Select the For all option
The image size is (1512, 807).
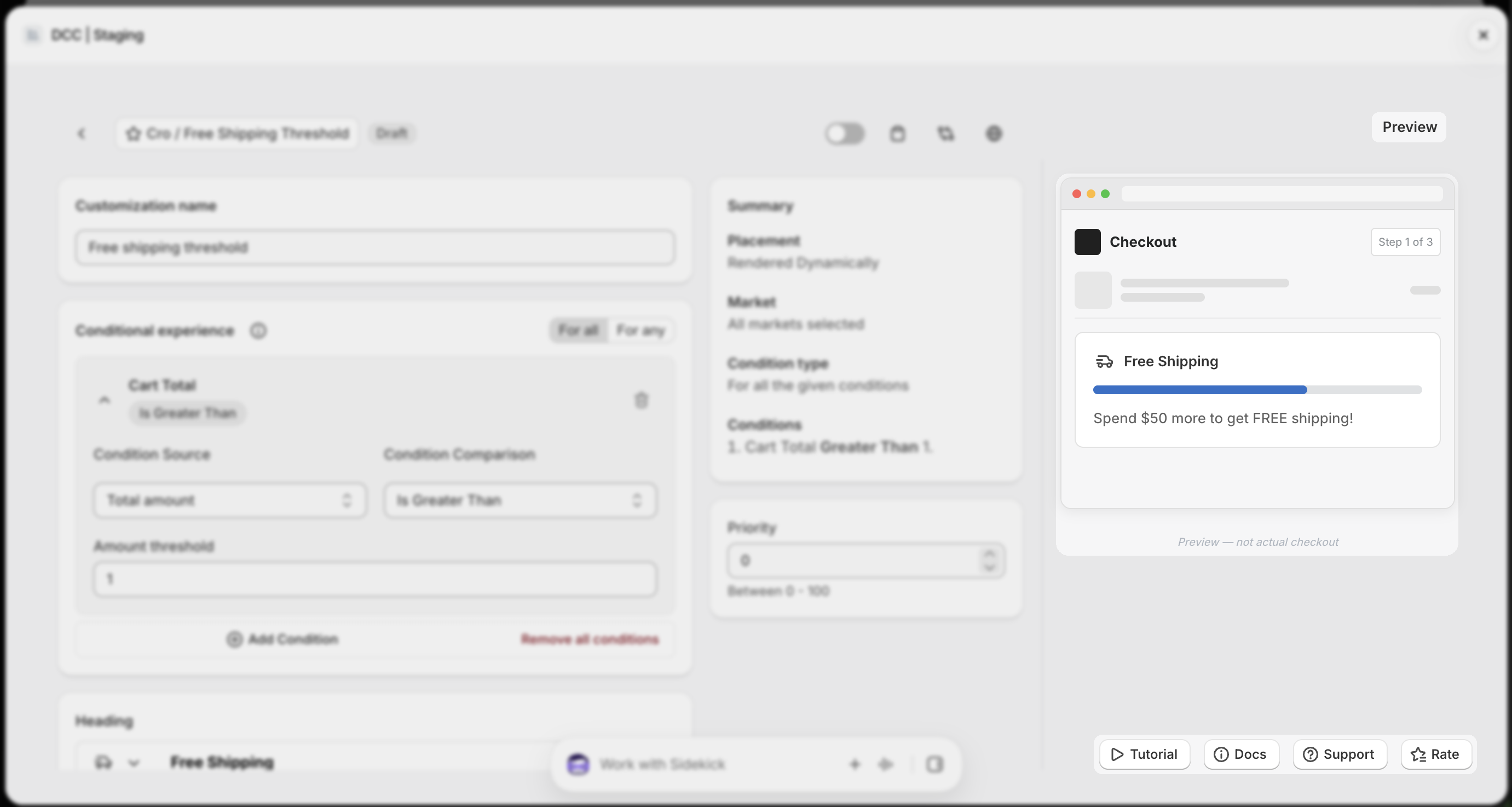(578, 331)
